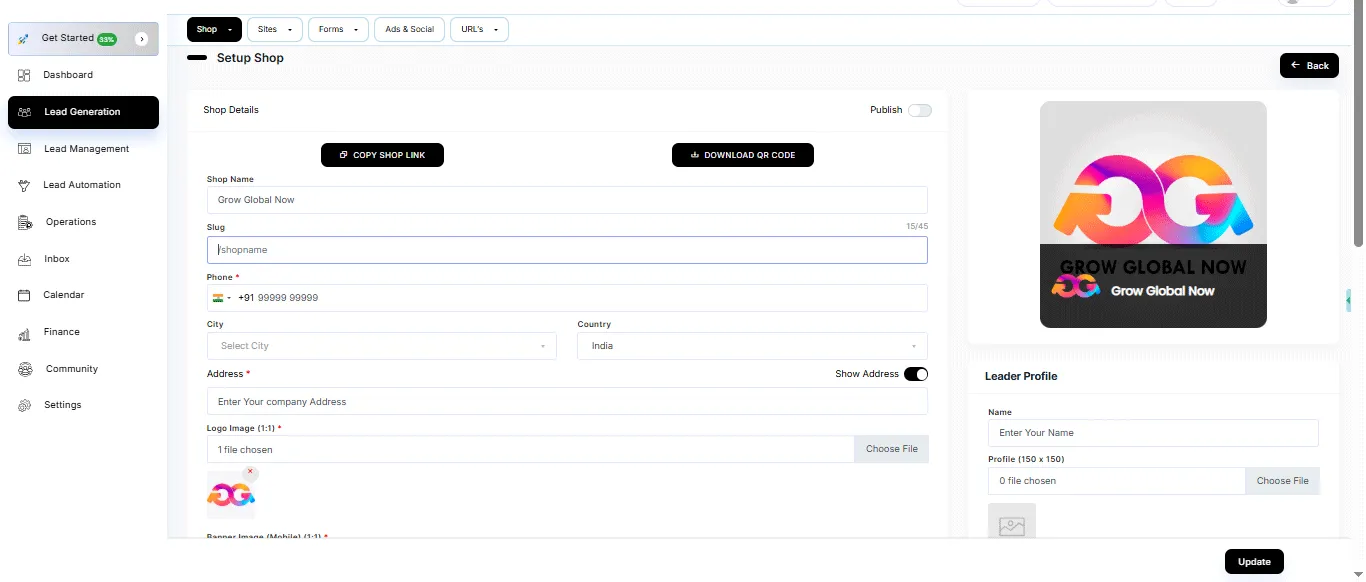Open Operations menu item
The image size is (1366, 582).
pos(71,222)
